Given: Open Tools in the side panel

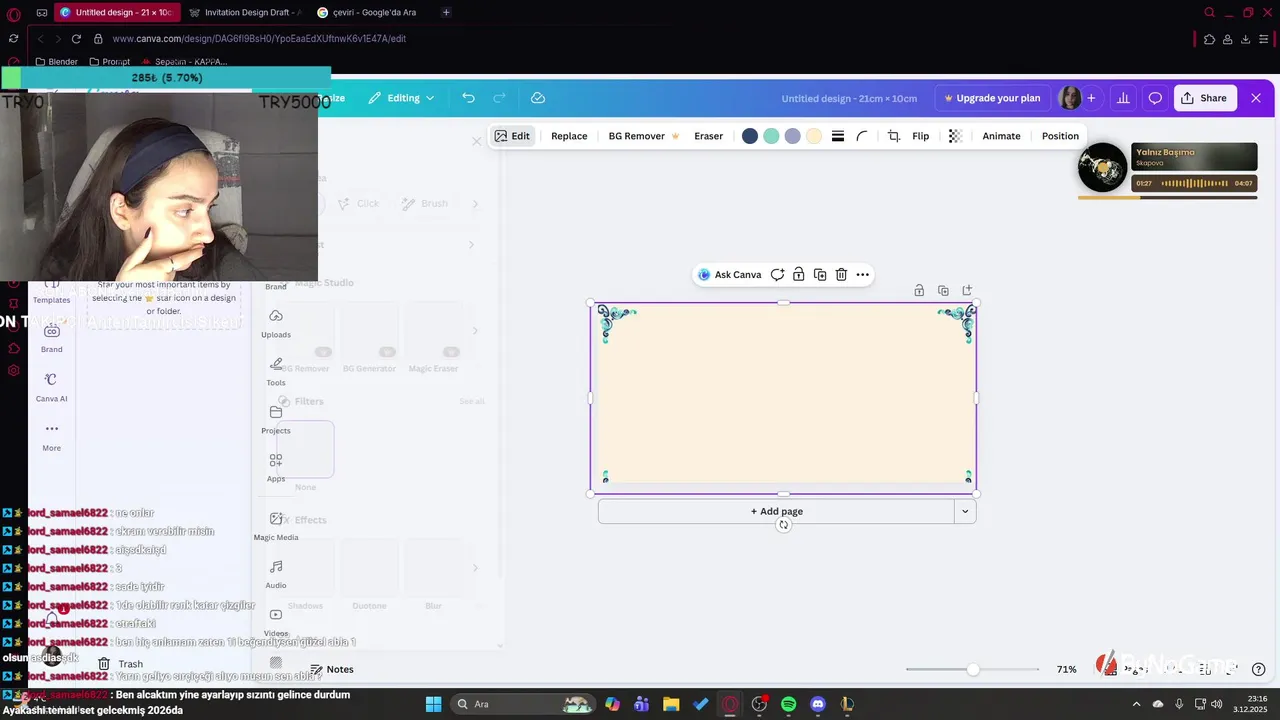Looking at the screenshot, I should [x=276, y=371].
